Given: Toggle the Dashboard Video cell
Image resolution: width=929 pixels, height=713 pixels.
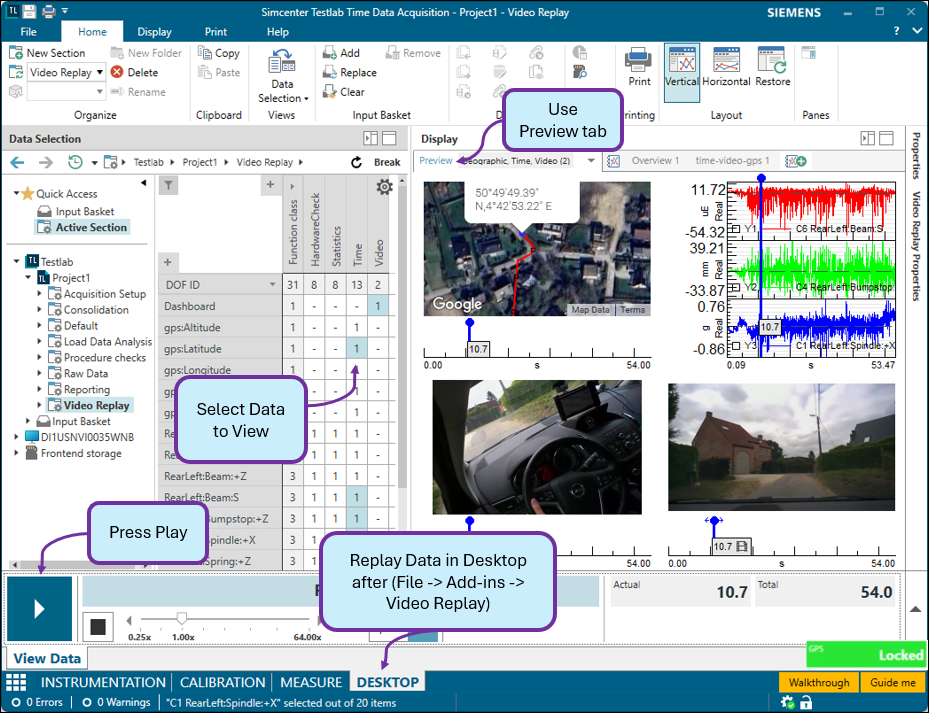Looking at the screenshot, I should tap(378, 306).
